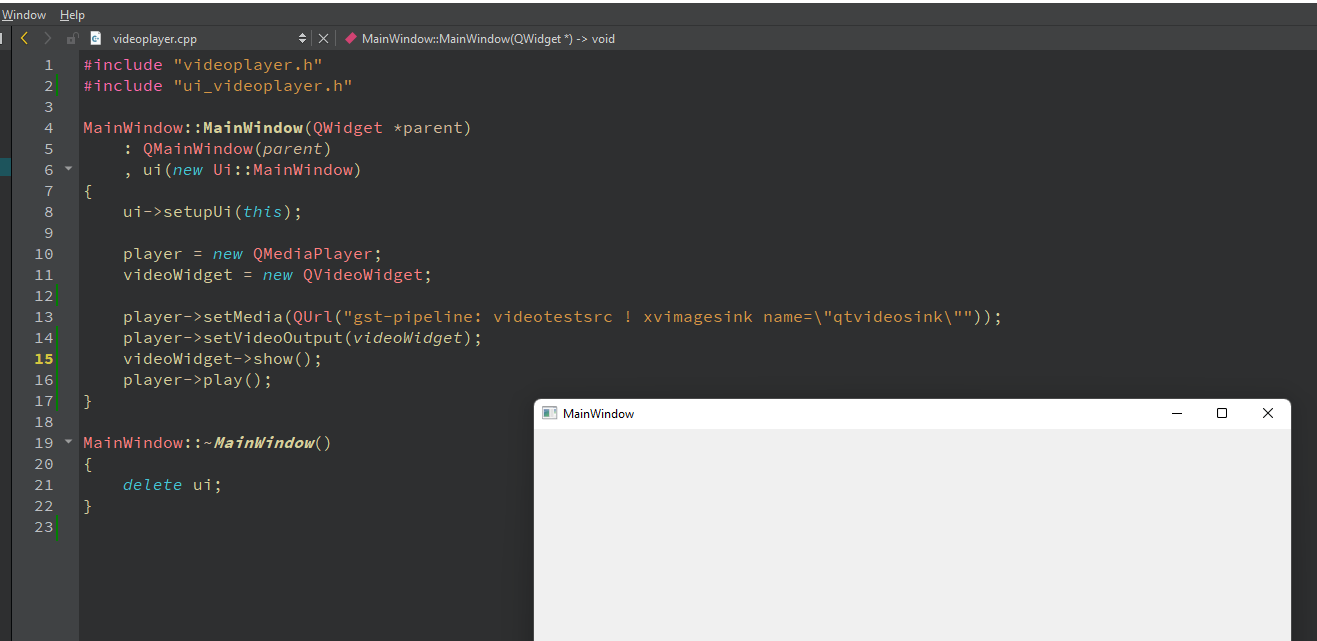This screenshot has width=1317, height=641.
Task: Minimize the MainWindow preview window
Action: point(1176,413)
